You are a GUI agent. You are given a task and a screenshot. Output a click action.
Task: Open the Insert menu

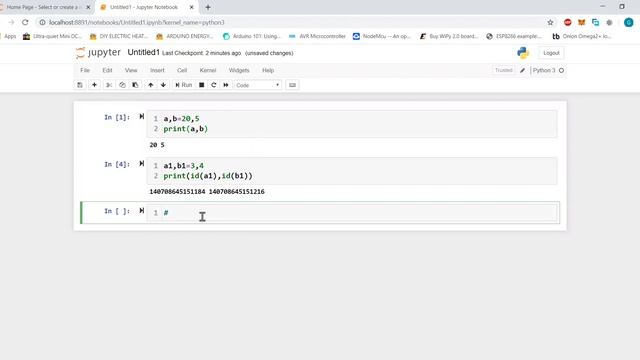point(157,70)
